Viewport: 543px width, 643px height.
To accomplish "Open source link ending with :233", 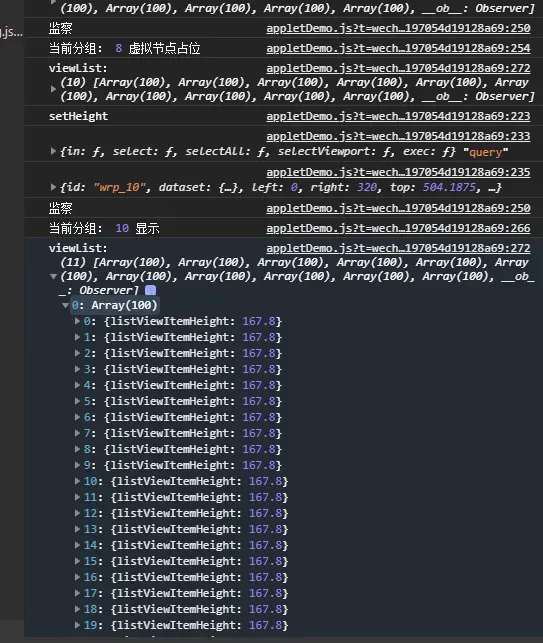I will click(x=398, y=136).
